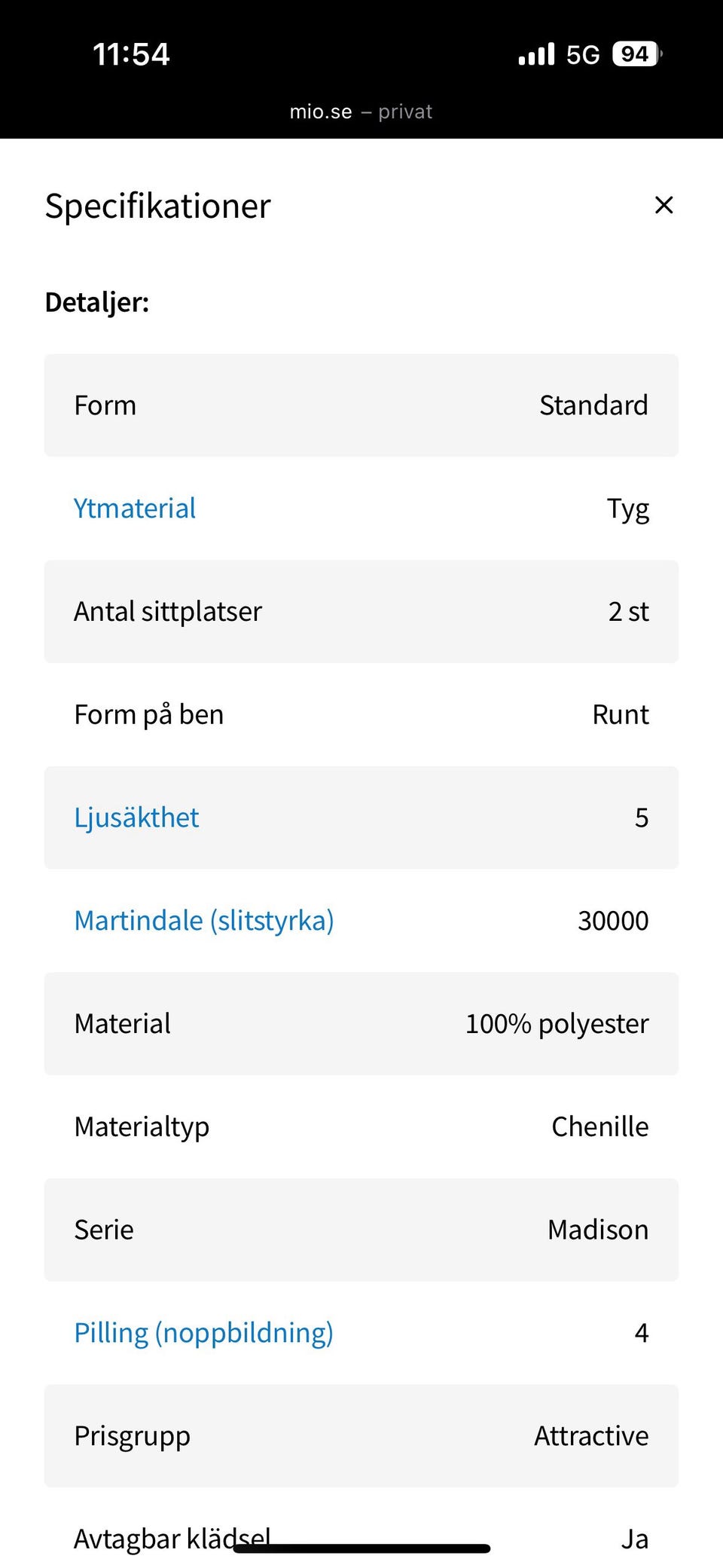
Task: Tap the Form på ben row
Action: click(361, 714)
